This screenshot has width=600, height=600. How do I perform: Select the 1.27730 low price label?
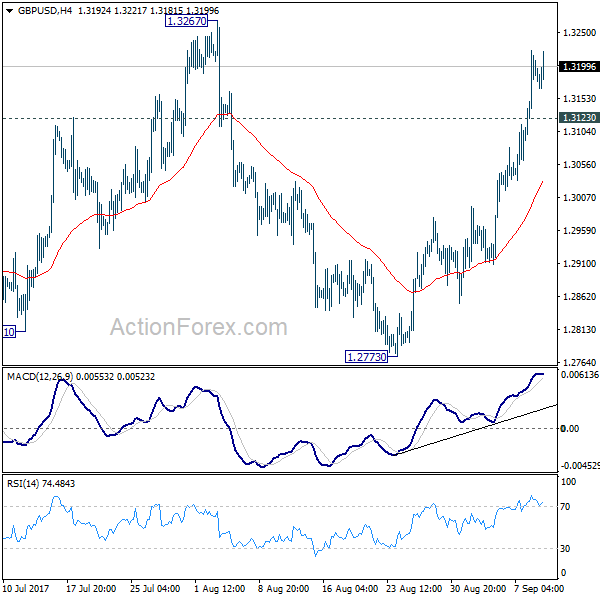coord(366,357)
